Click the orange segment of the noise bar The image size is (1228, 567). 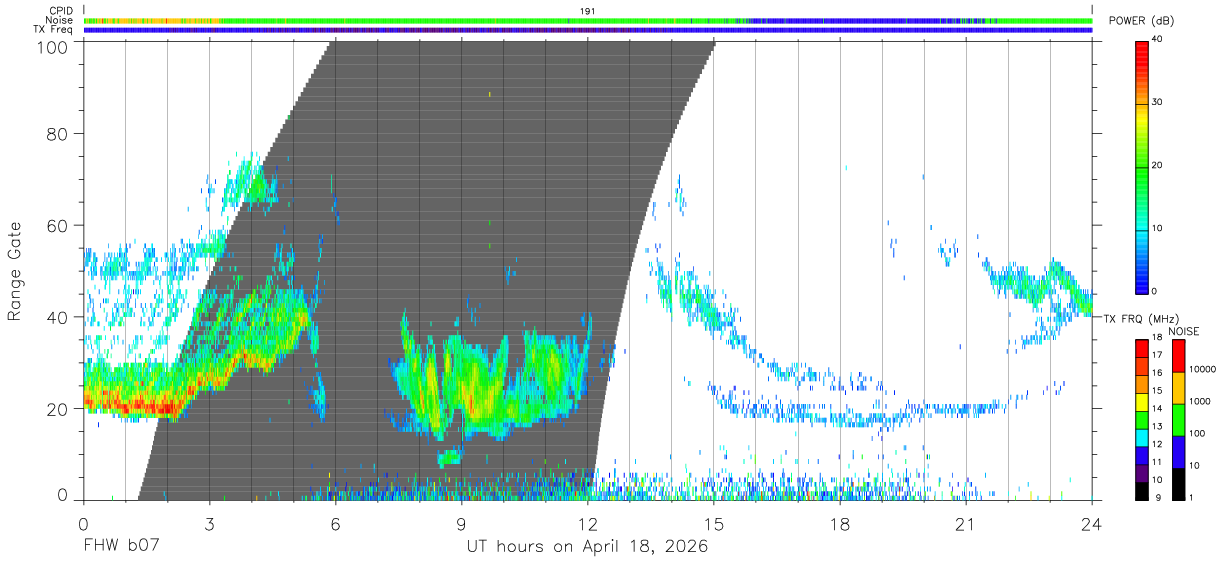[x=150, y=20]
